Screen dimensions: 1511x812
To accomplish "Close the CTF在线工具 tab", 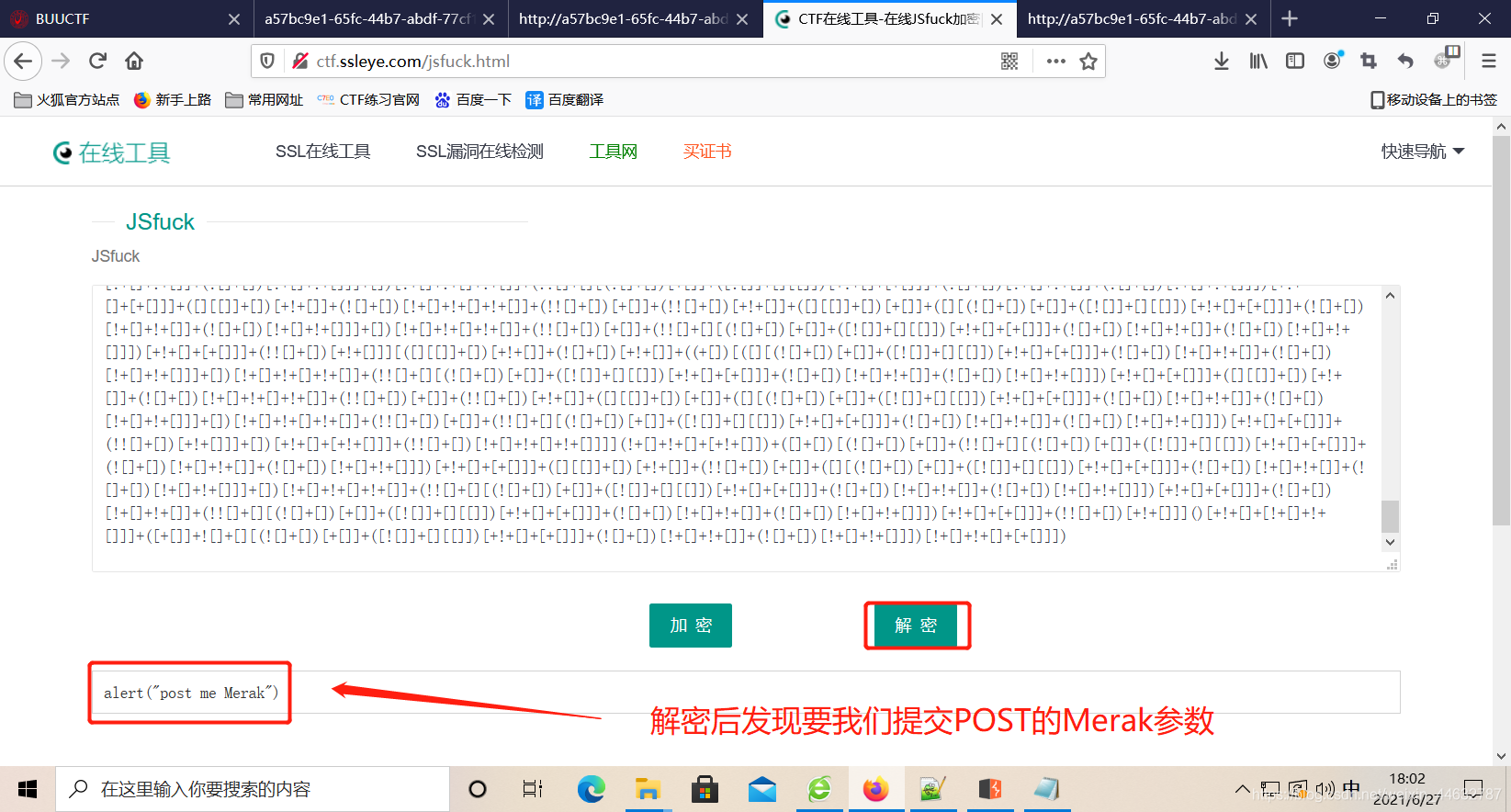I will pyautogui.click(x=997, y=19).
